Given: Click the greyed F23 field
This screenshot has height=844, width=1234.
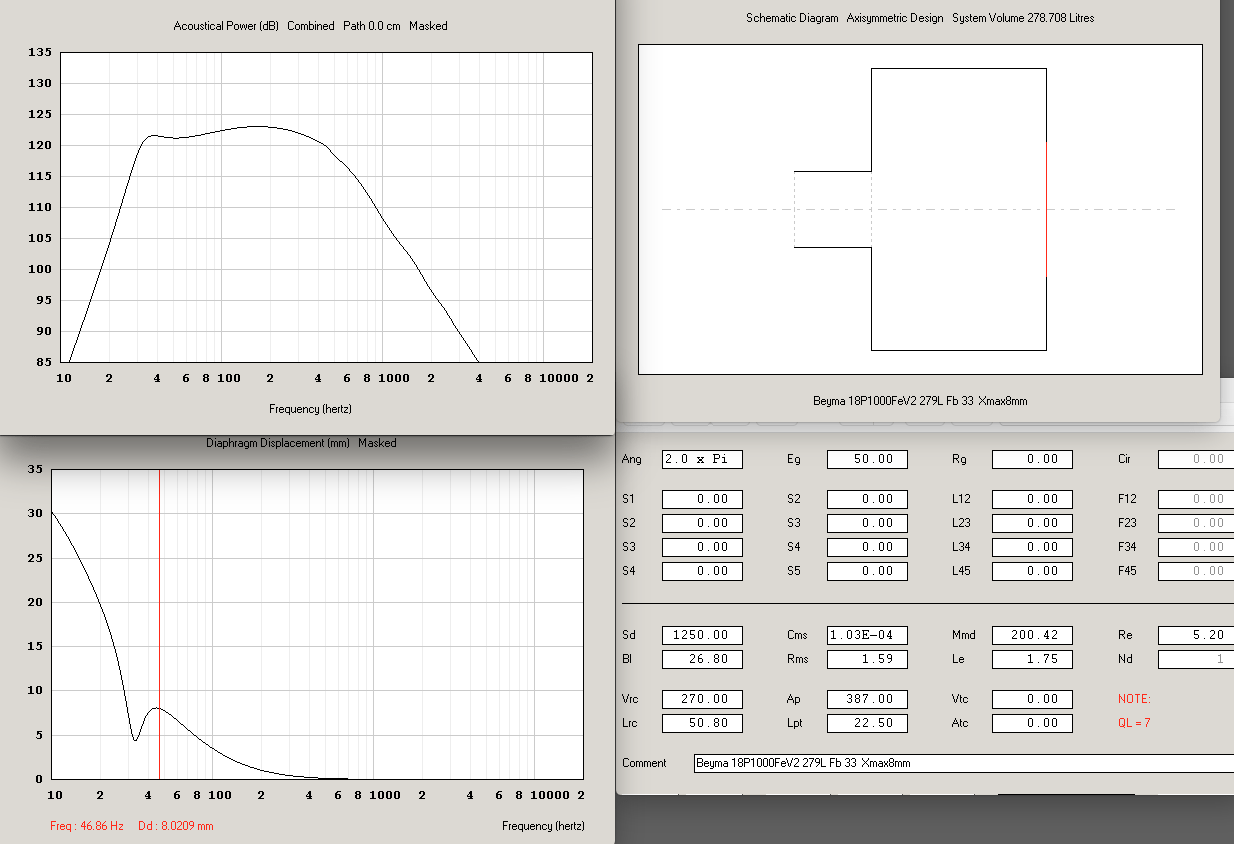Looking at the screenshot, I should [1196, 523].
